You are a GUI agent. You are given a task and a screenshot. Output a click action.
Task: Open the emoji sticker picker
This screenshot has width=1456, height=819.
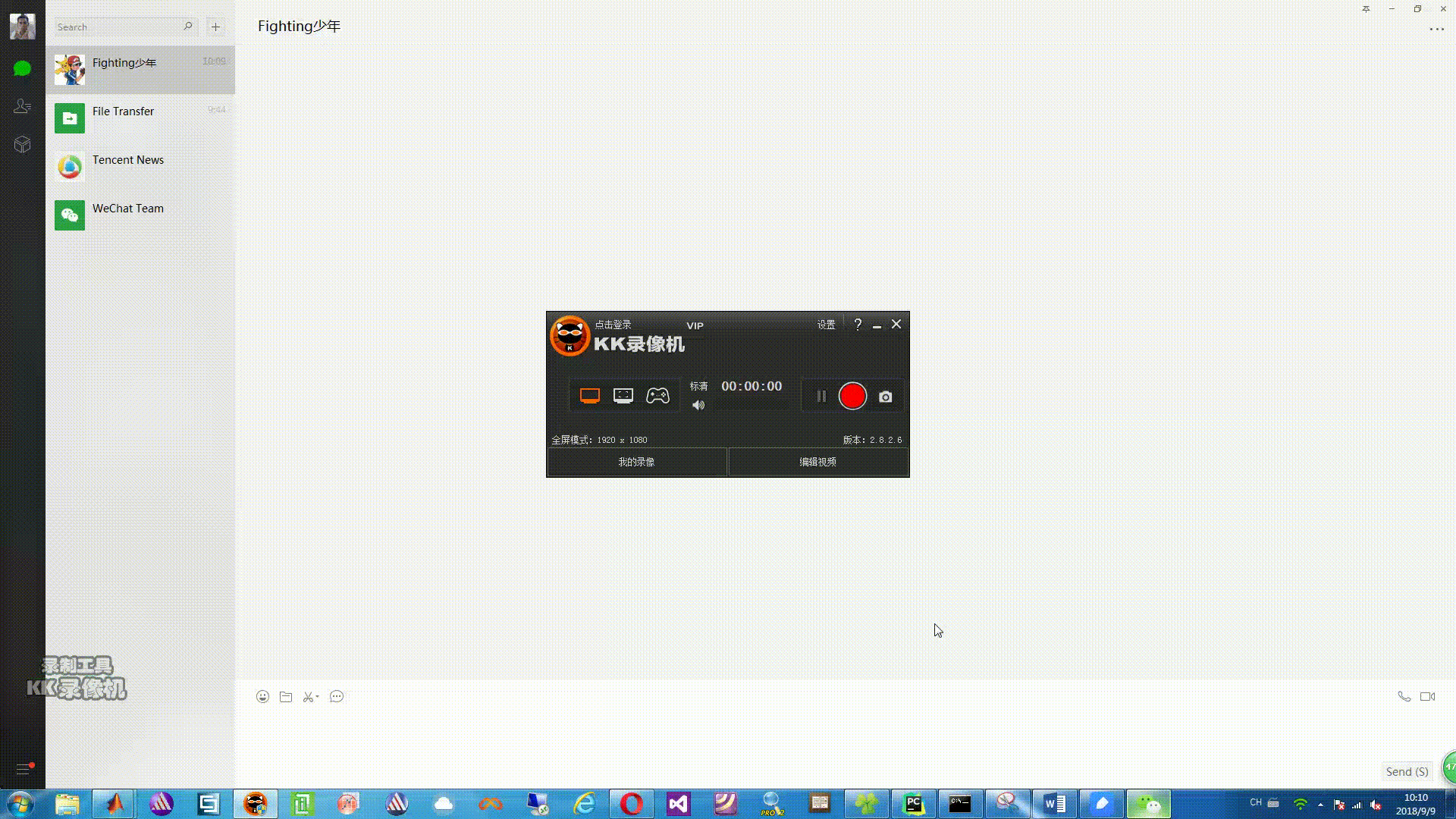coord(262,697)
